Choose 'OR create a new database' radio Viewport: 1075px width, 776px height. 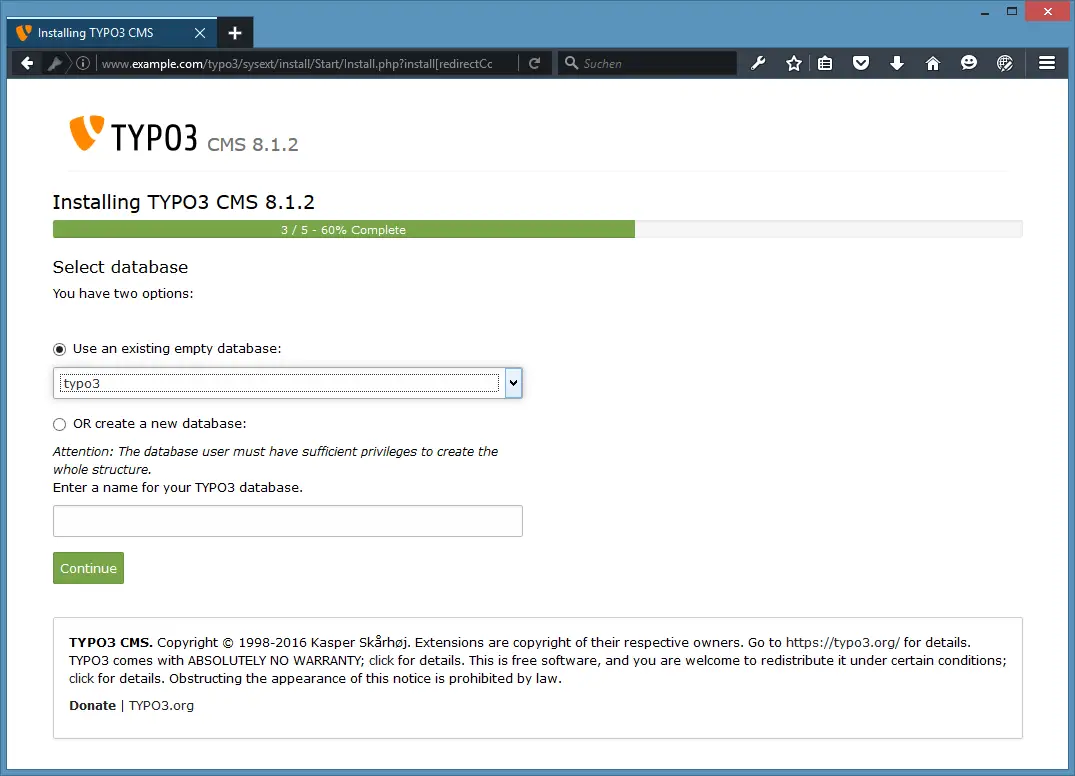pyautogui.click(x=60, y=424)
